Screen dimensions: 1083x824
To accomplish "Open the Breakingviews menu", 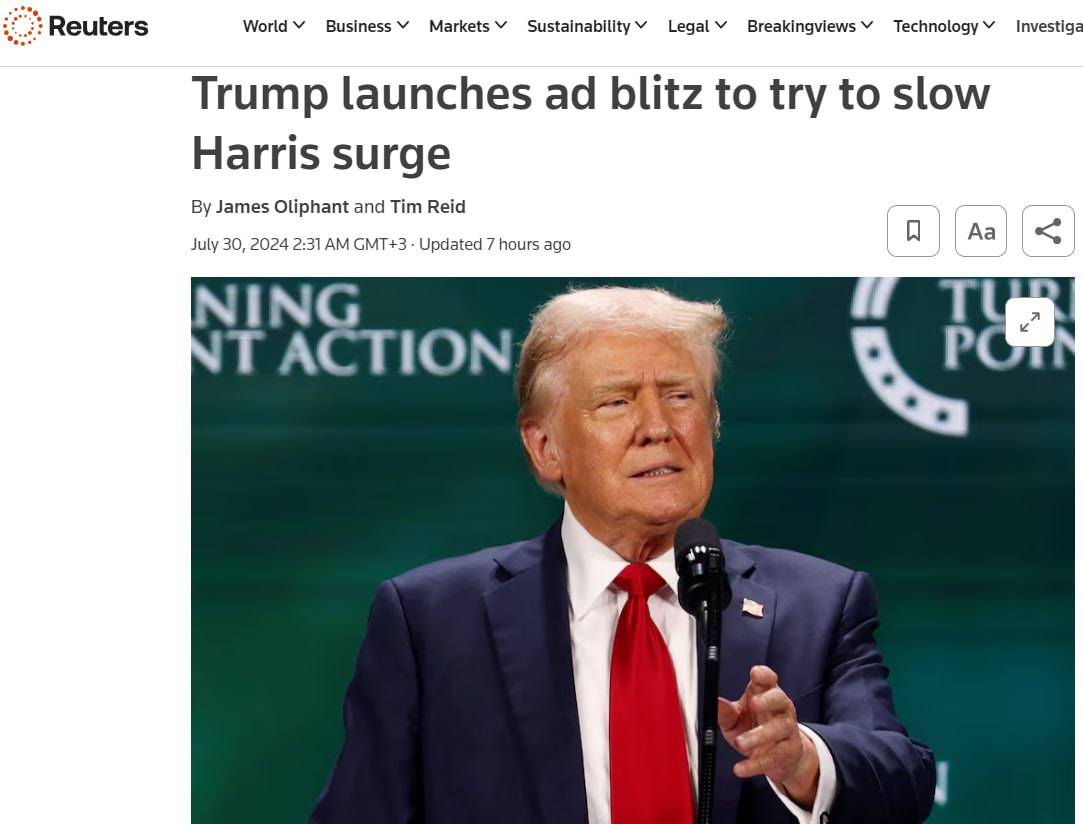I will click(x=810, y=26).
